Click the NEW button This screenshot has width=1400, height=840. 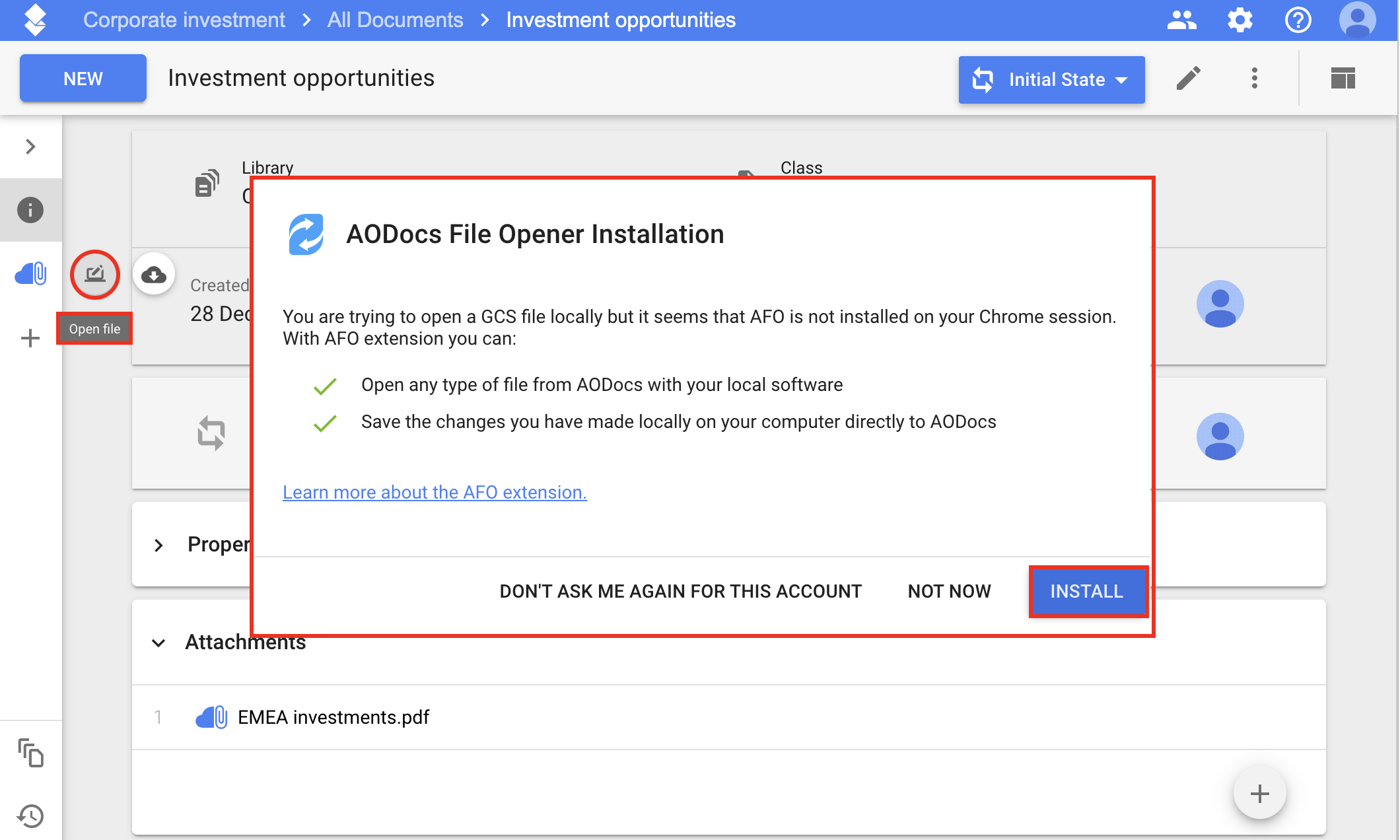(83, 79)
